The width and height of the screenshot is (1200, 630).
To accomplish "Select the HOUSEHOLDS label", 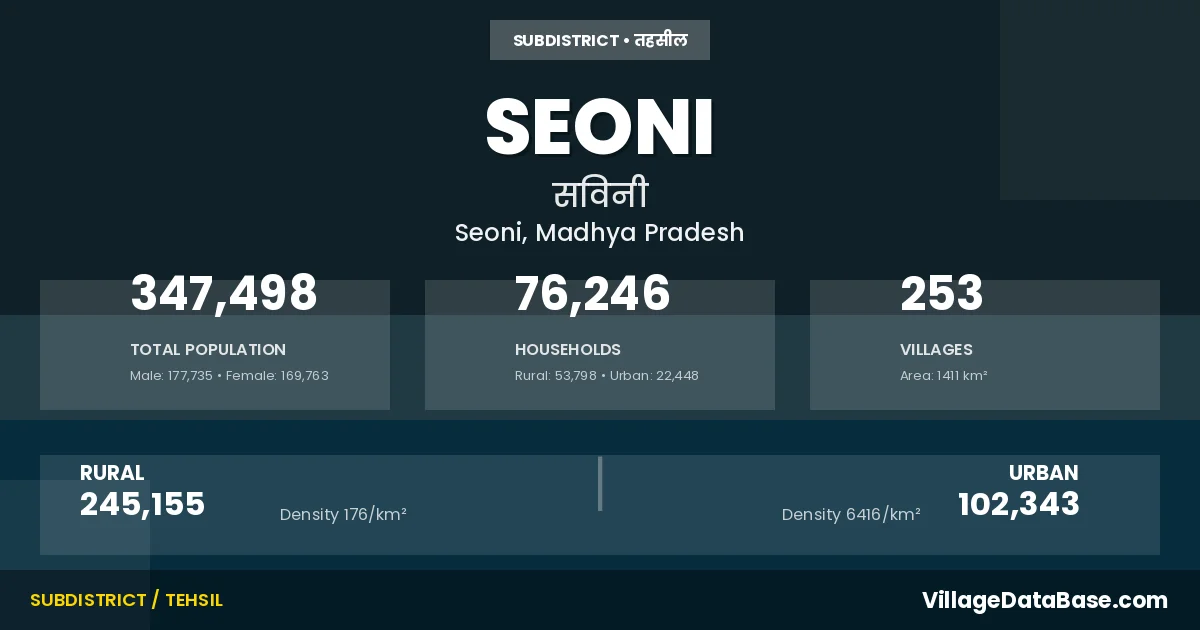I will (568, 350).
